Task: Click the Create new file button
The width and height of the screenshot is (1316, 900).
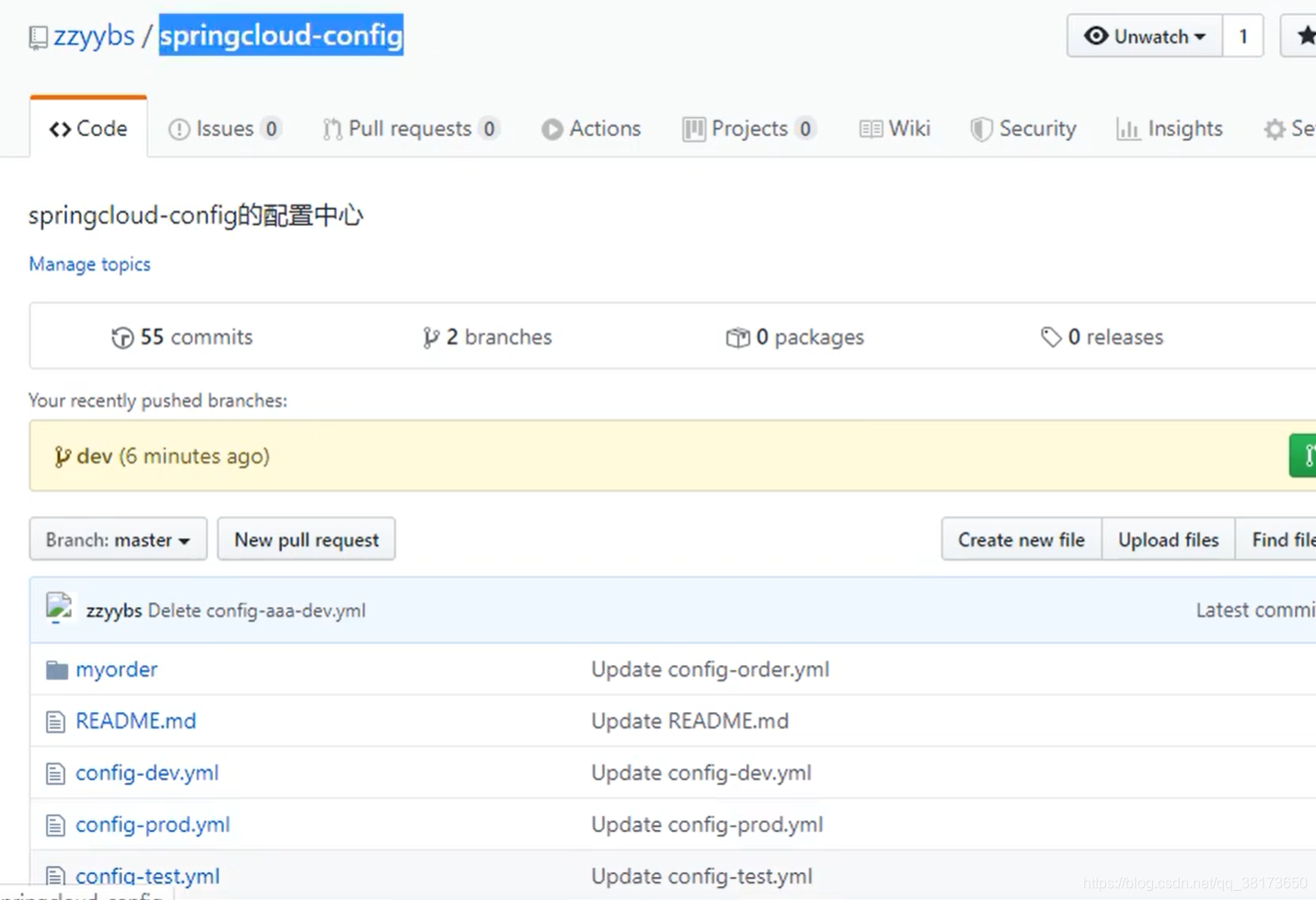Action: coord(1021,539)
